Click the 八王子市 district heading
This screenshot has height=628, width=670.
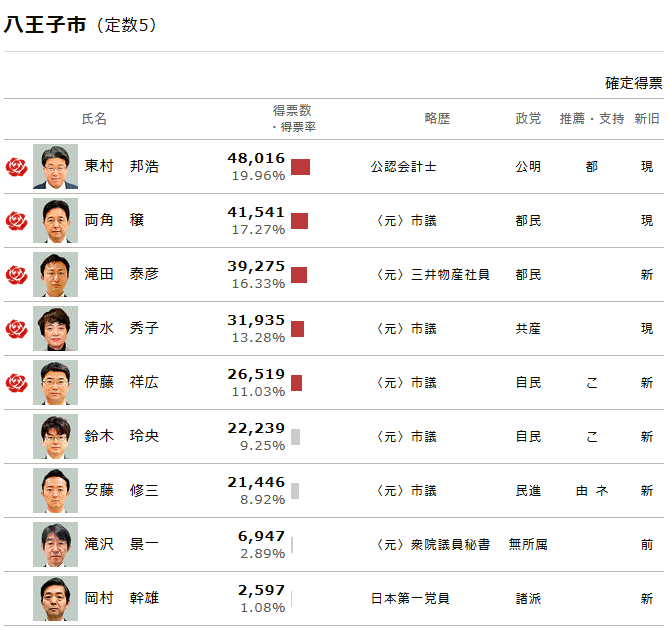coord(46,25)
